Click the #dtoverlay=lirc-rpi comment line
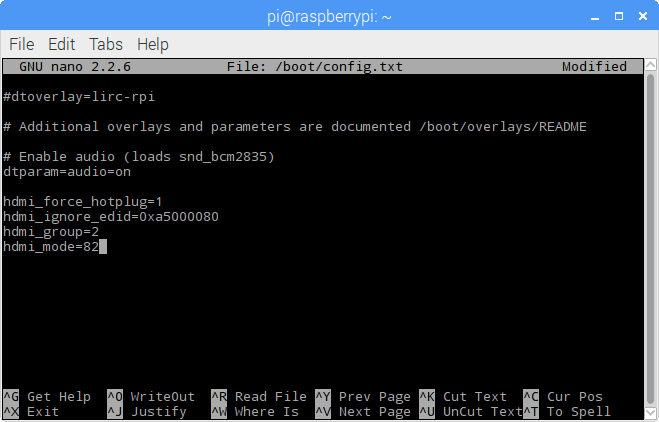659x422 pixels. click(78, 97)
